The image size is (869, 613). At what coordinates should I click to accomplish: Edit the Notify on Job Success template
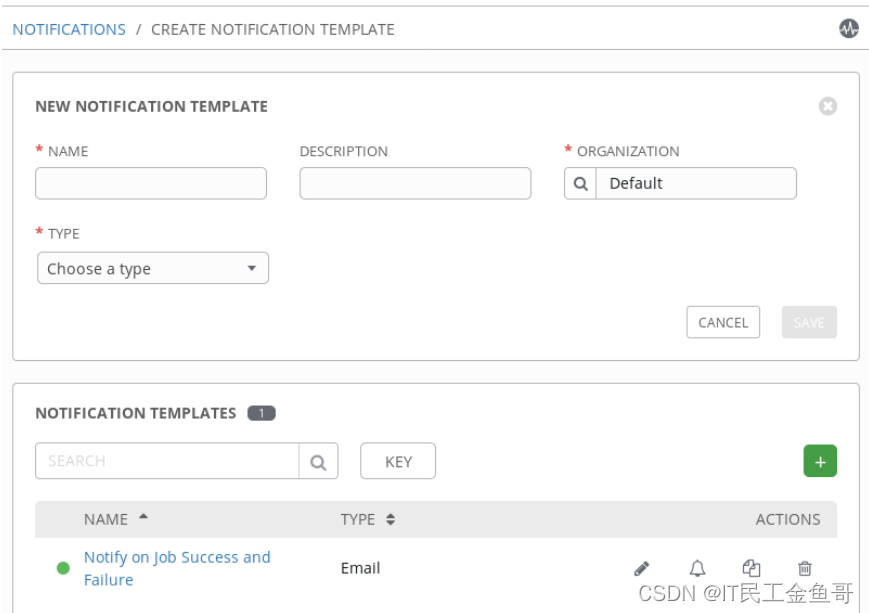pyautogui.click(x=641, y=568)
